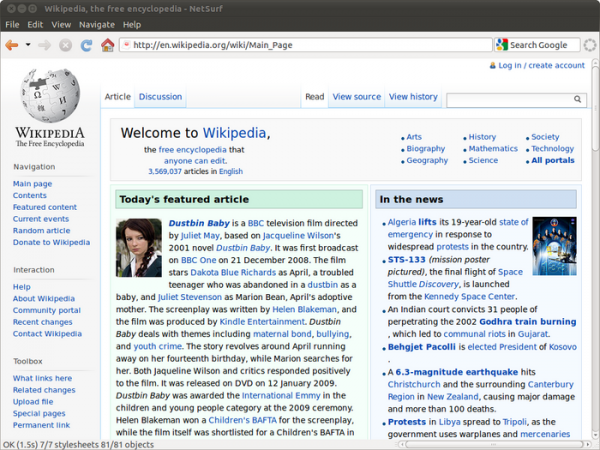Reload the page with the refresh icon

pos(84,45)
